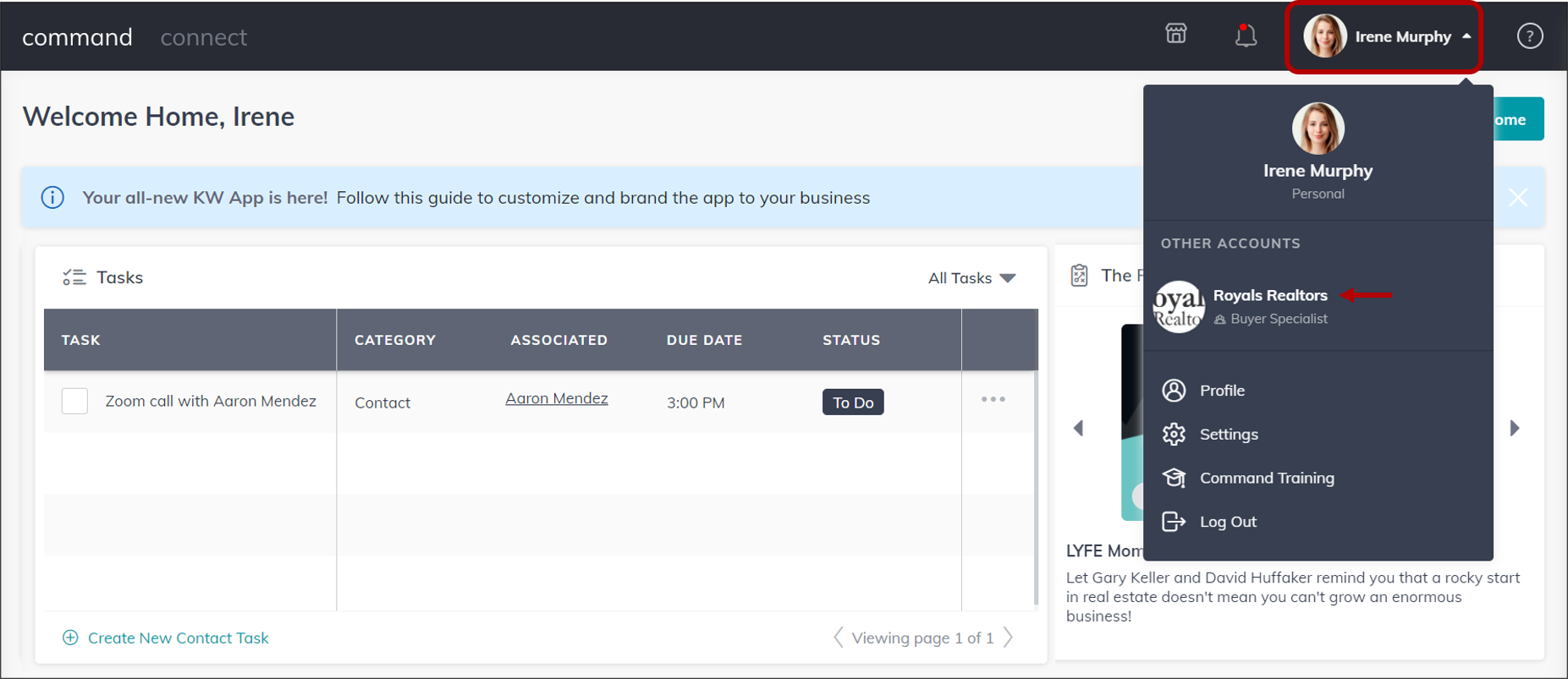Click 'Zoom call with Aaron Mendez' task name
The width and height of the screenshot is (1568, 679).
[211, 401]
